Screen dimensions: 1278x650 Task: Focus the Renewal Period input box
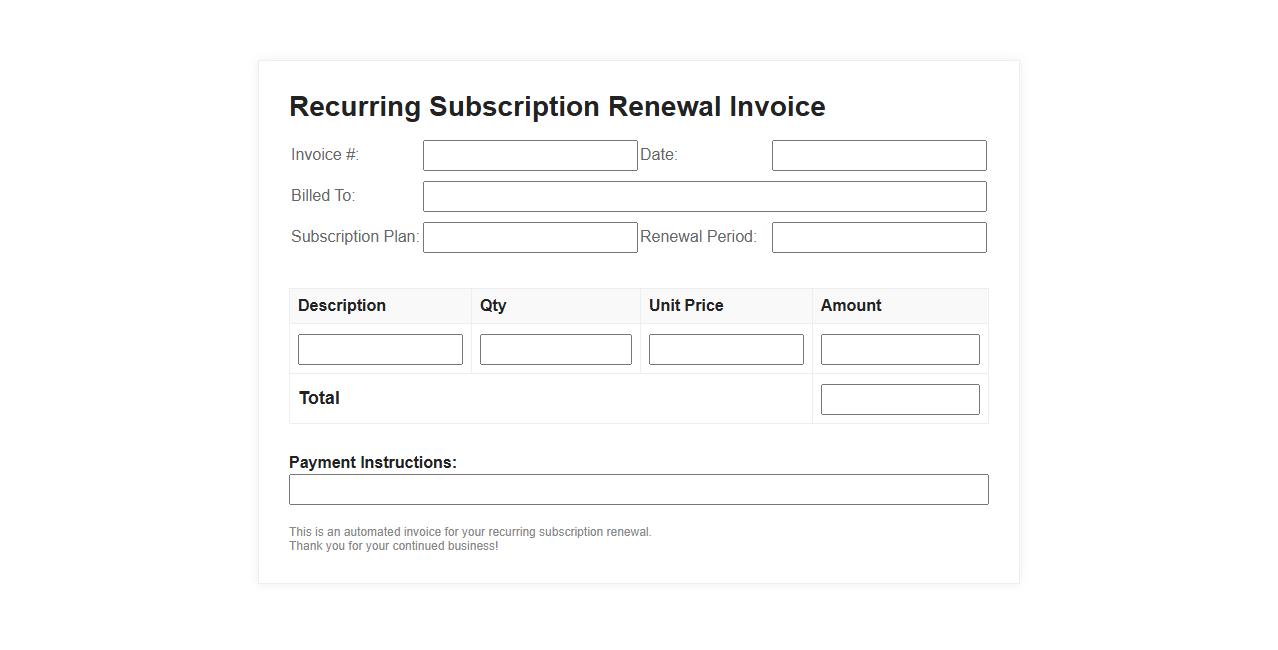click(x=879, y=238)
